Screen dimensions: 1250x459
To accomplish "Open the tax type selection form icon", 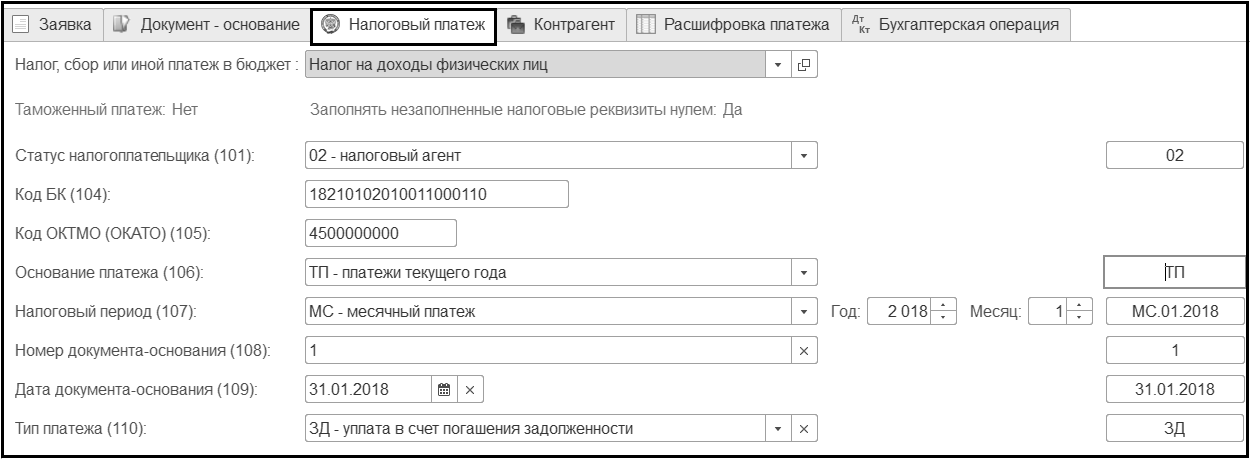I will click(804, 66).
